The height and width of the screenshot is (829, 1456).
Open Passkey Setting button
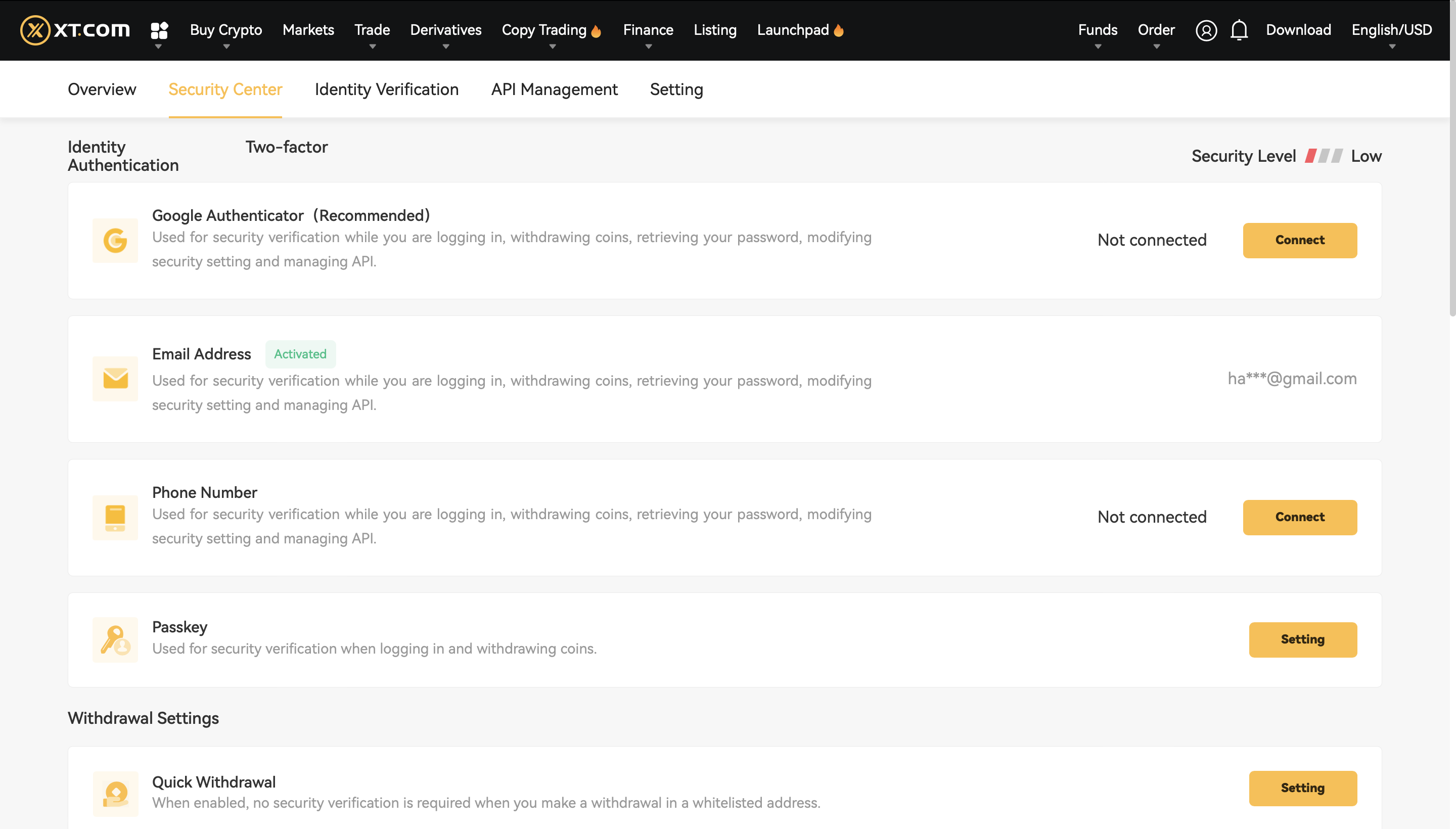[1302, 639]
